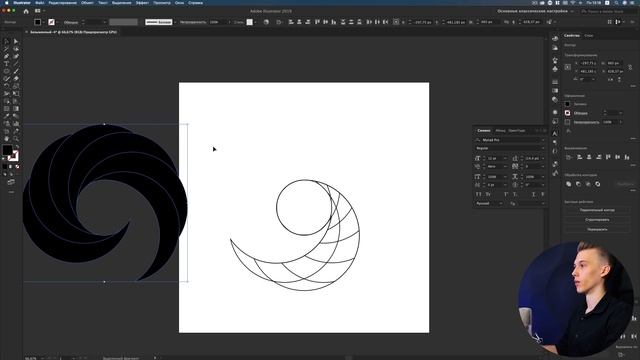
Task: Click Перекрасить quick action button
Action: 597,229
